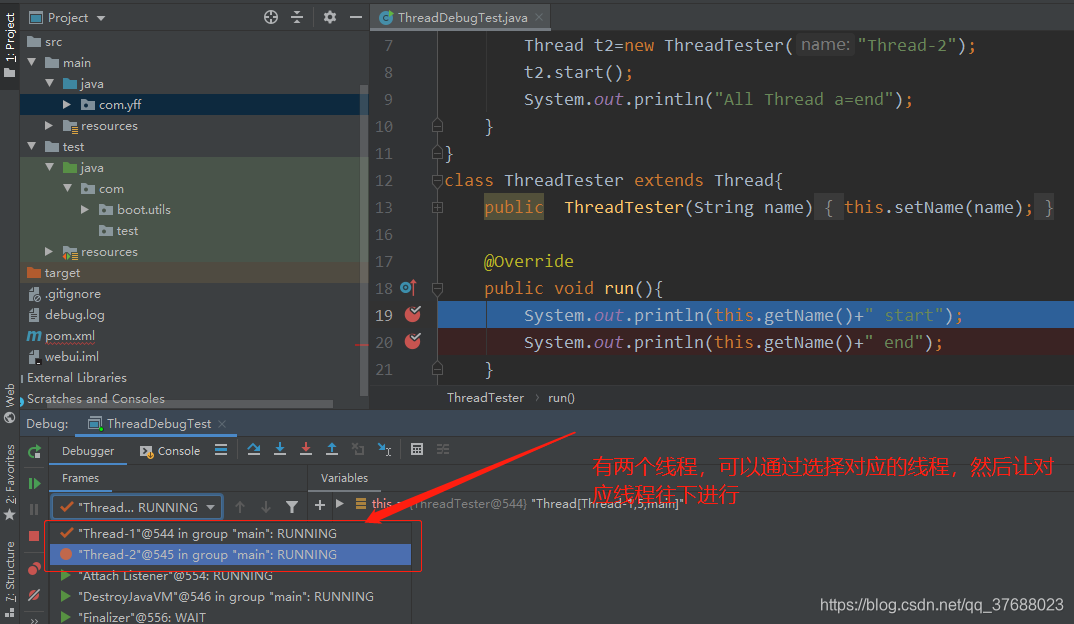Select Attach Listener@554 thread

click(x=231, y=575)
